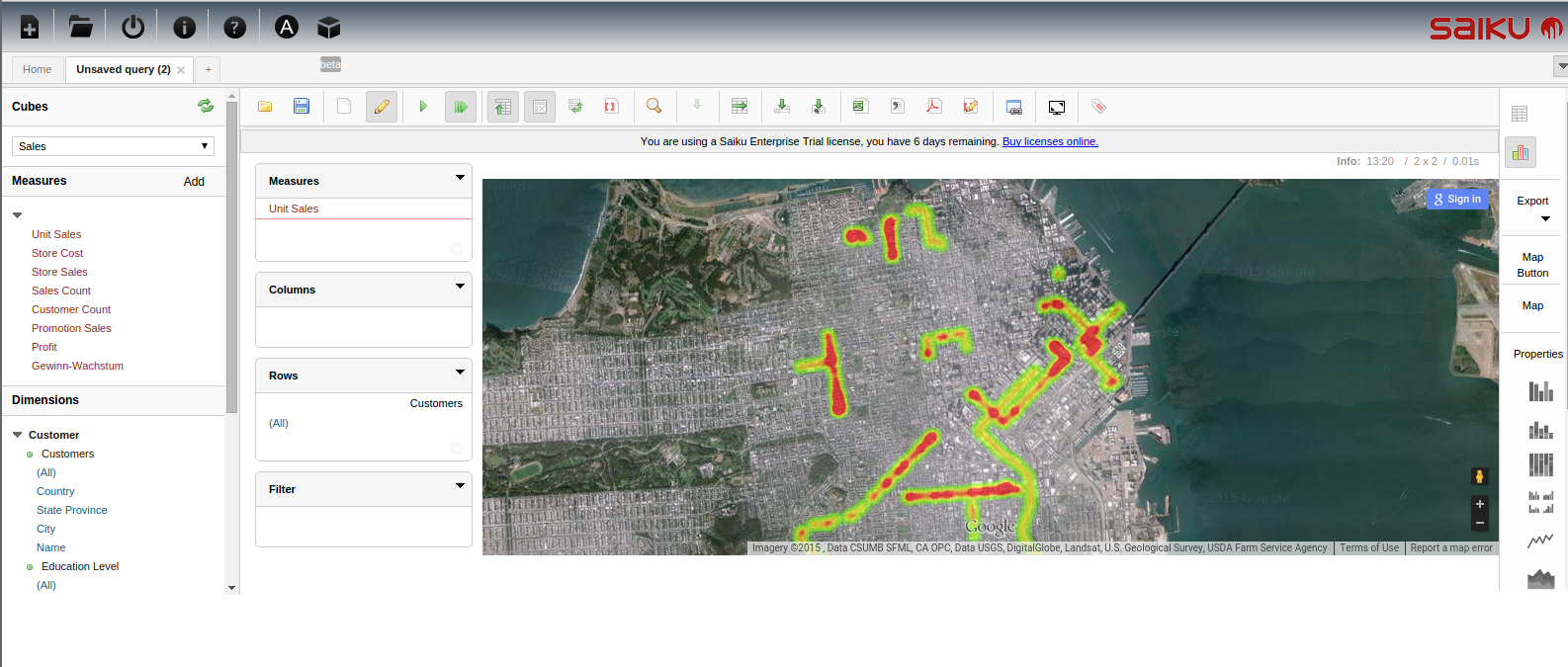The image size is (1568, 667).
Task: Open the Export dropdown in the right panel
Action: (1533, 208)
